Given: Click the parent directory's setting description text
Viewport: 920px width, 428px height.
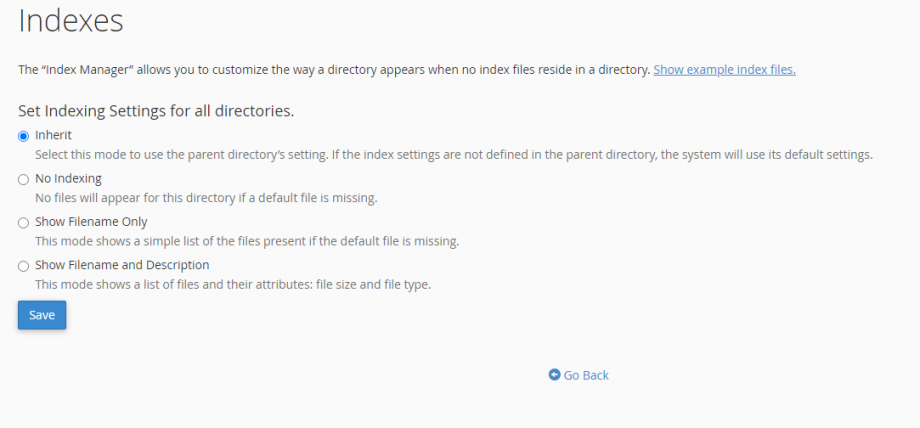Looking at the screenshot, I should (454, 155).
